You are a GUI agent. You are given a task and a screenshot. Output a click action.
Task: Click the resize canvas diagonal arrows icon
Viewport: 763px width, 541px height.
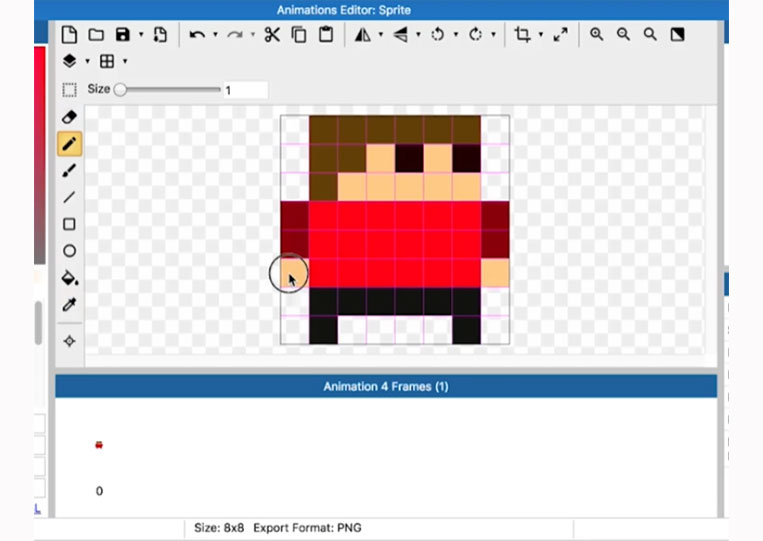pos(561,35)
